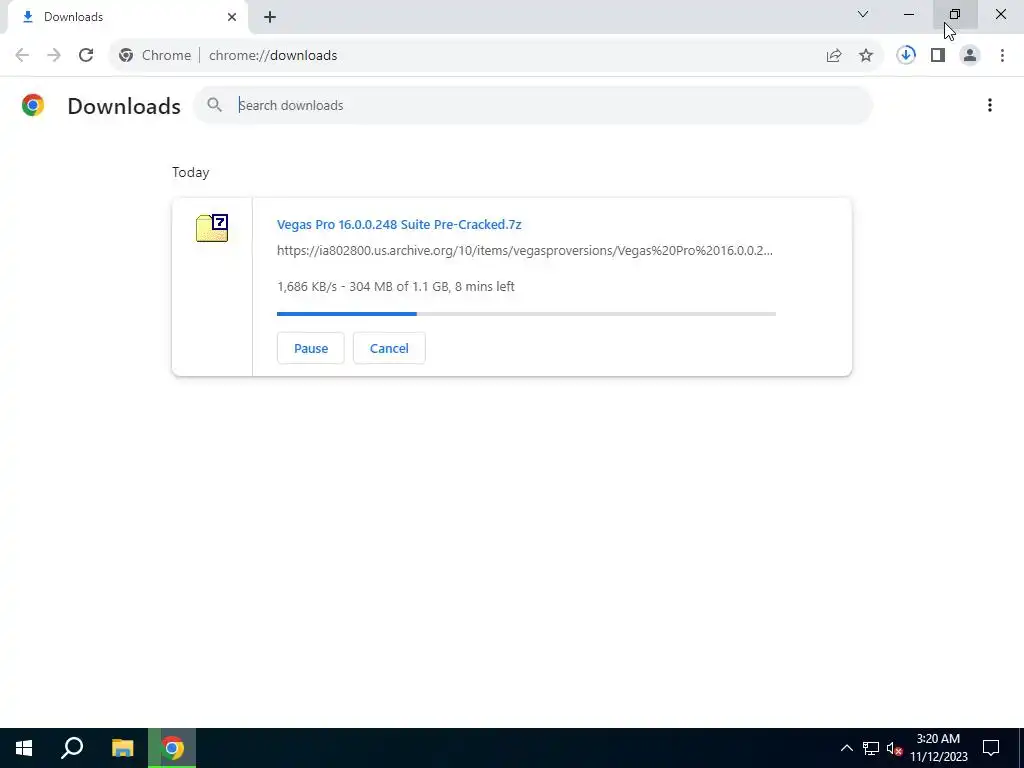1024x768 pixels.
Task: Open the Windows Start menu
Action: (24, 748)
